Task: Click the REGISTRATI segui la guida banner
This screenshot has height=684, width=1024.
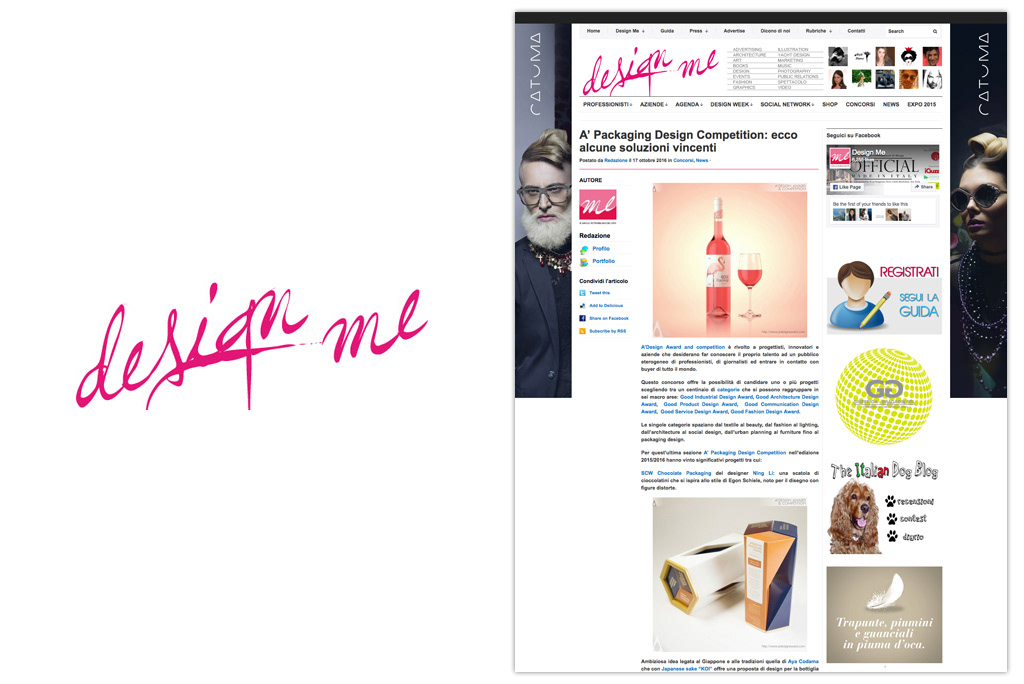Action: [884, 297]
